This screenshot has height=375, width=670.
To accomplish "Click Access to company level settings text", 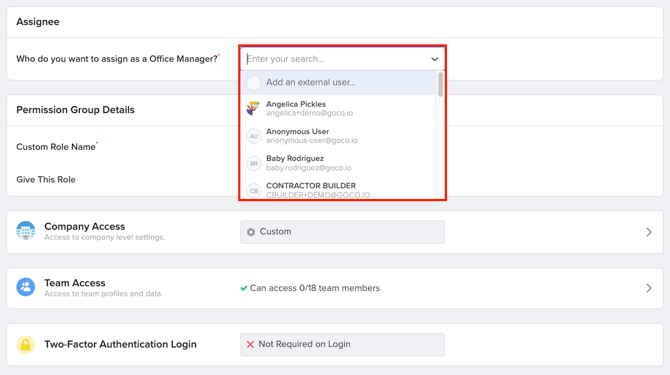I will click(105, 237).
